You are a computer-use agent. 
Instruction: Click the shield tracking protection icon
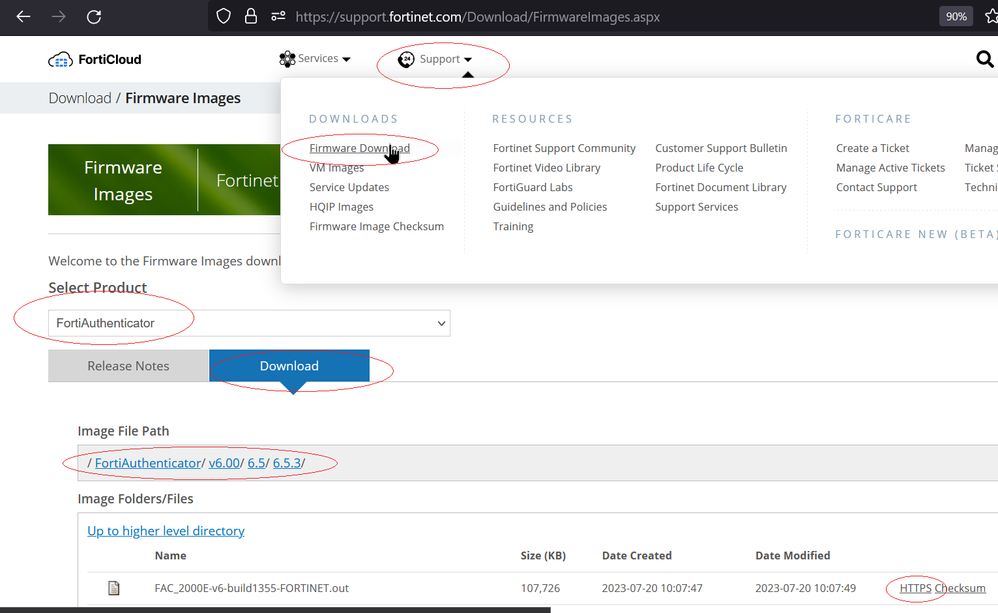tap(224, 17)
